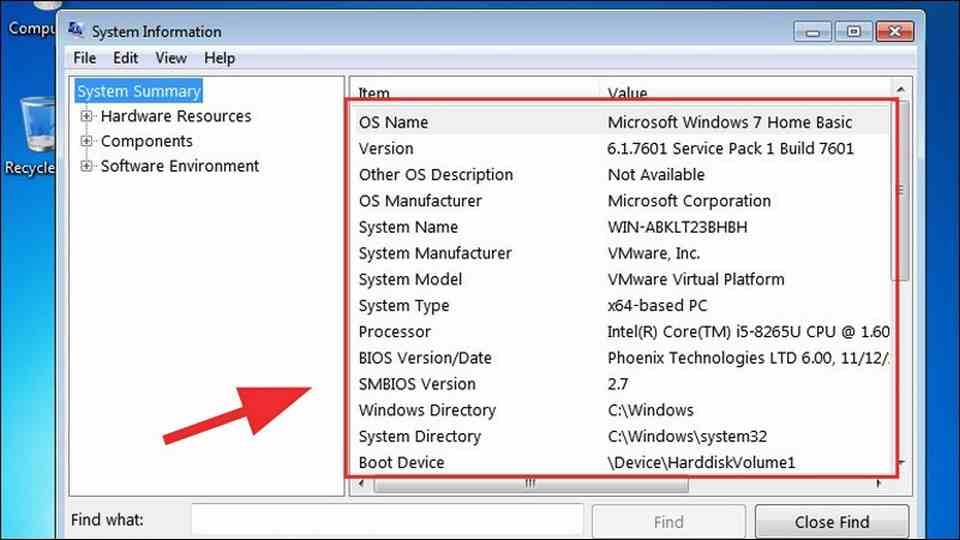The image size is (960, 540).
Task: Click inside the Find what text field
Action: [x=387, y=520]
